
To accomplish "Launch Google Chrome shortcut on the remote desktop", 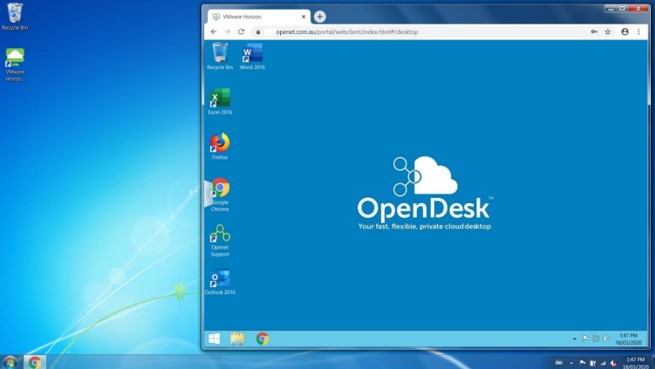I will click(220, 194).
